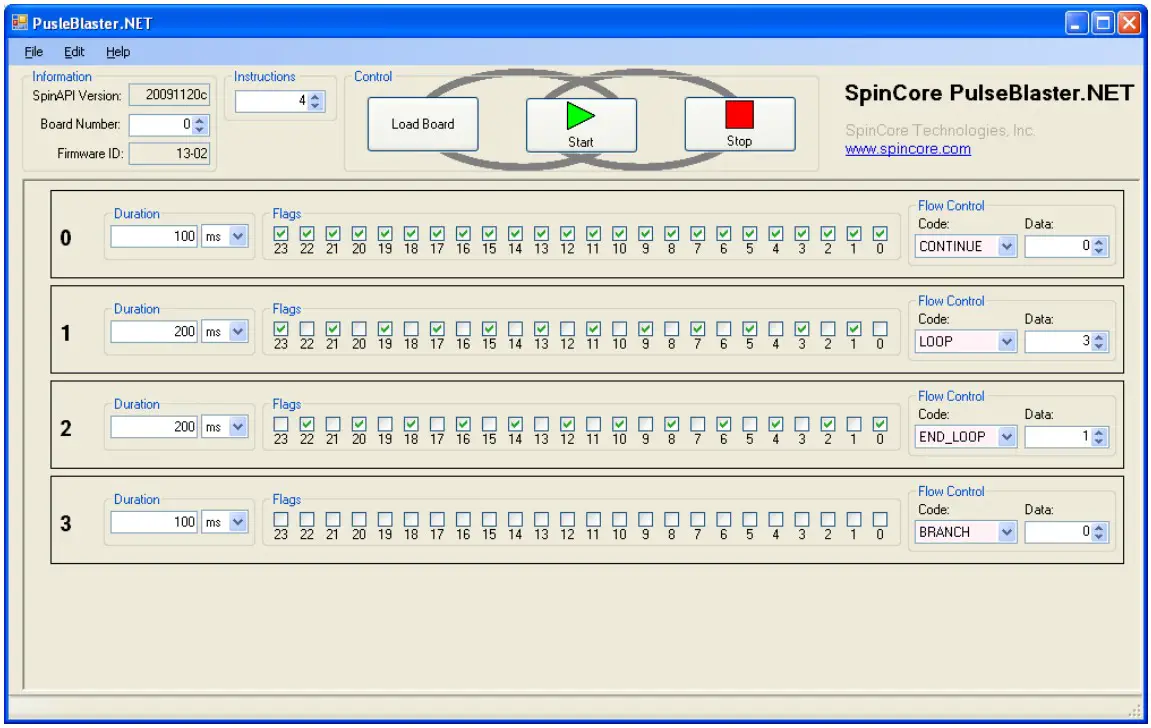Check flag 0 in instruction 3
This screenshot has height=728, width=1151.
880,519
